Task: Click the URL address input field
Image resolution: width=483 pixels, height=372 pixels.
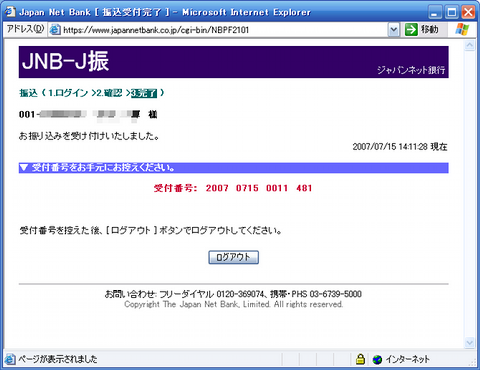Action: (x=218, y=30)
